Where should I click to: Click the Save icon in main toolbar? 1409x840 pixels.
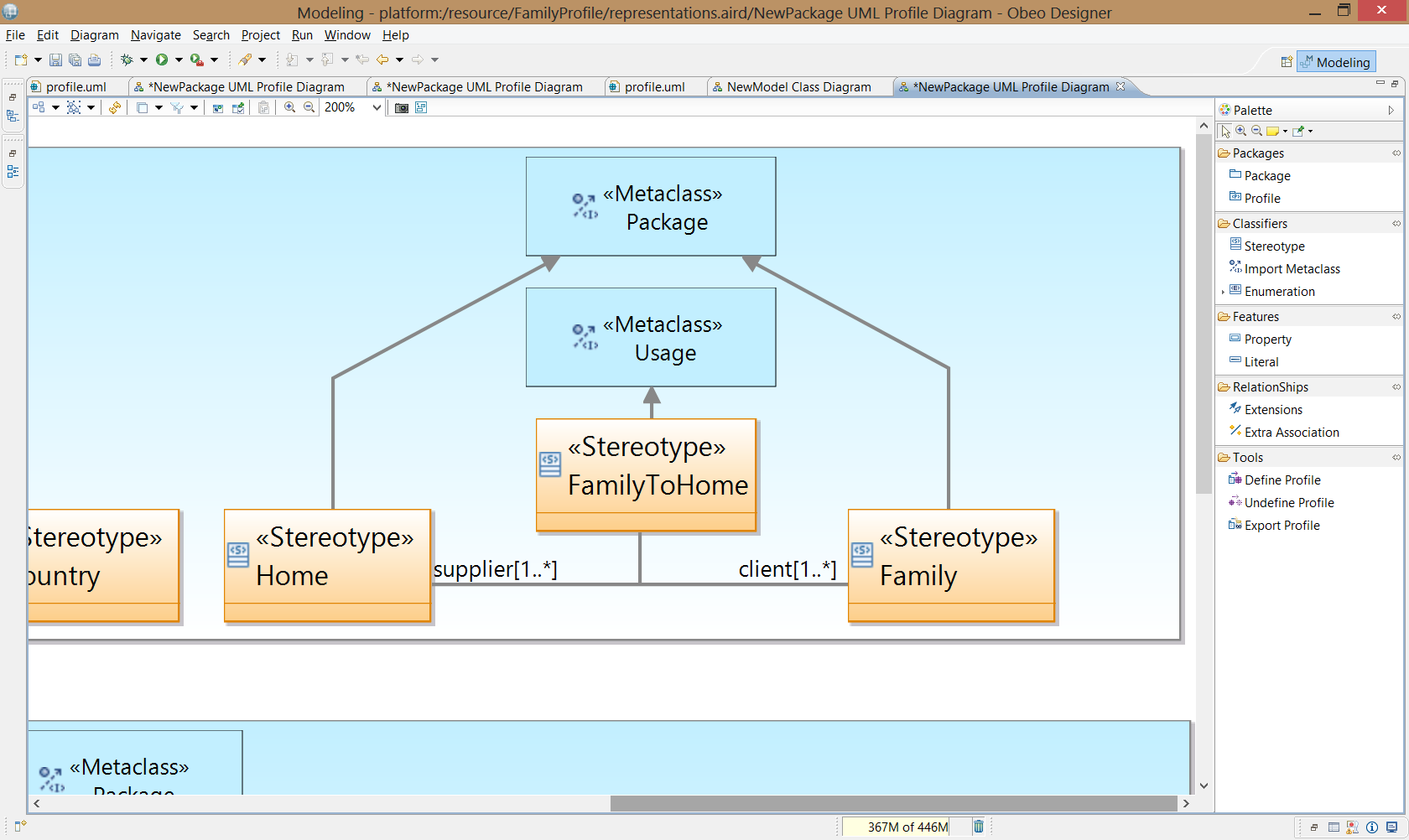[55, 60]
